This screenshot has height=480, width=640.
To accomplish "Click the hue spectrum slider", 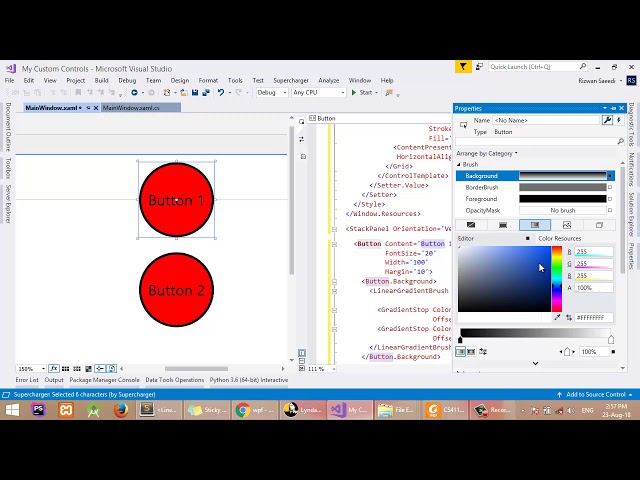I will [557, 279].
